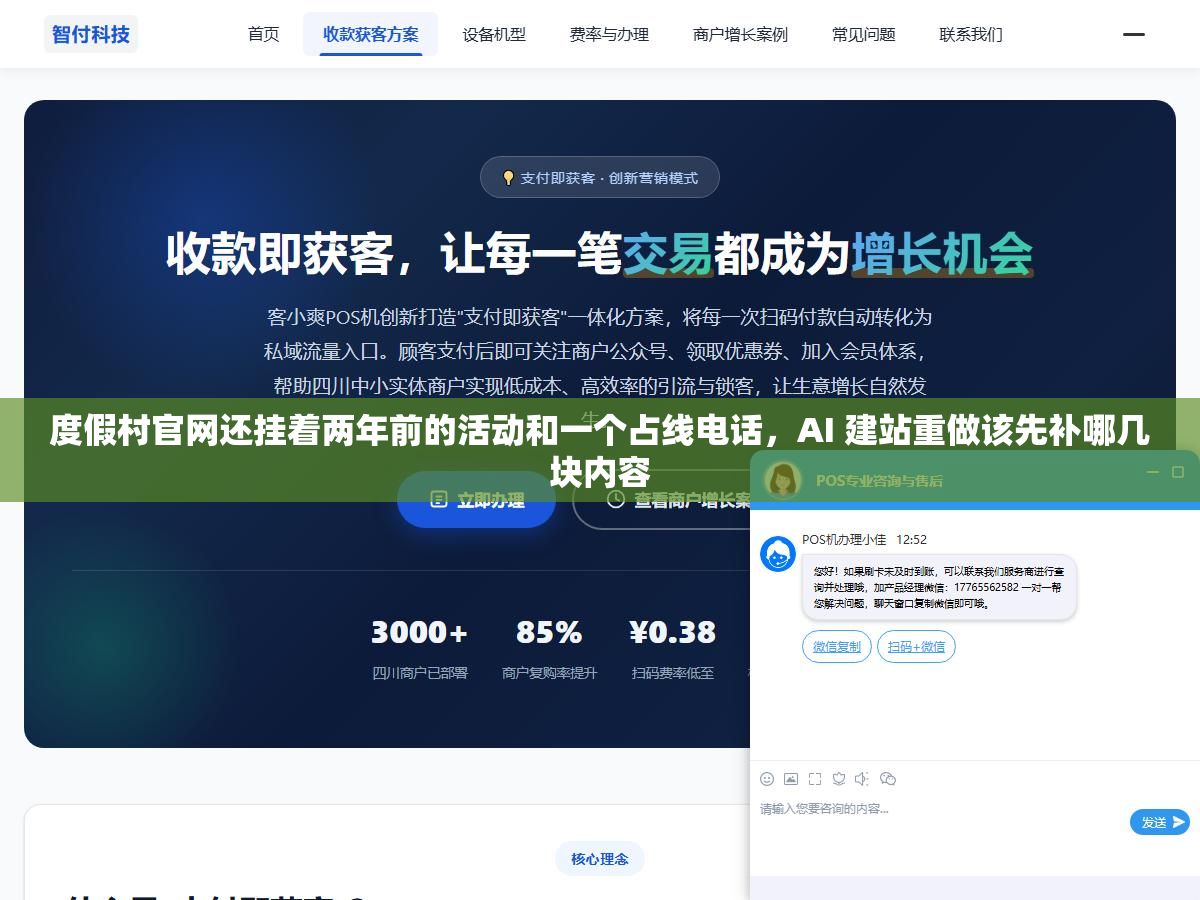Open 商户增长案例 nav item

point(740,34)
